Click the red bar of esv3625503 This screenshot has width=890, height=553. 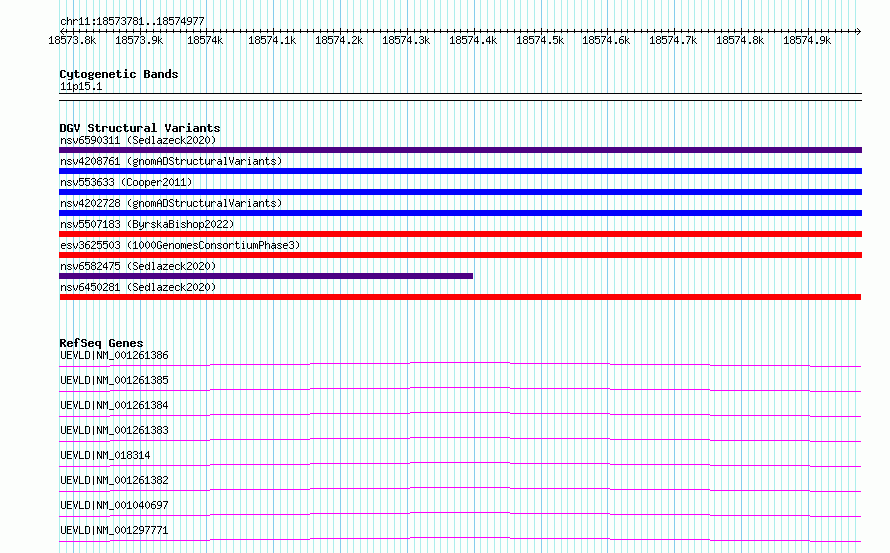(x=460, y=255)
